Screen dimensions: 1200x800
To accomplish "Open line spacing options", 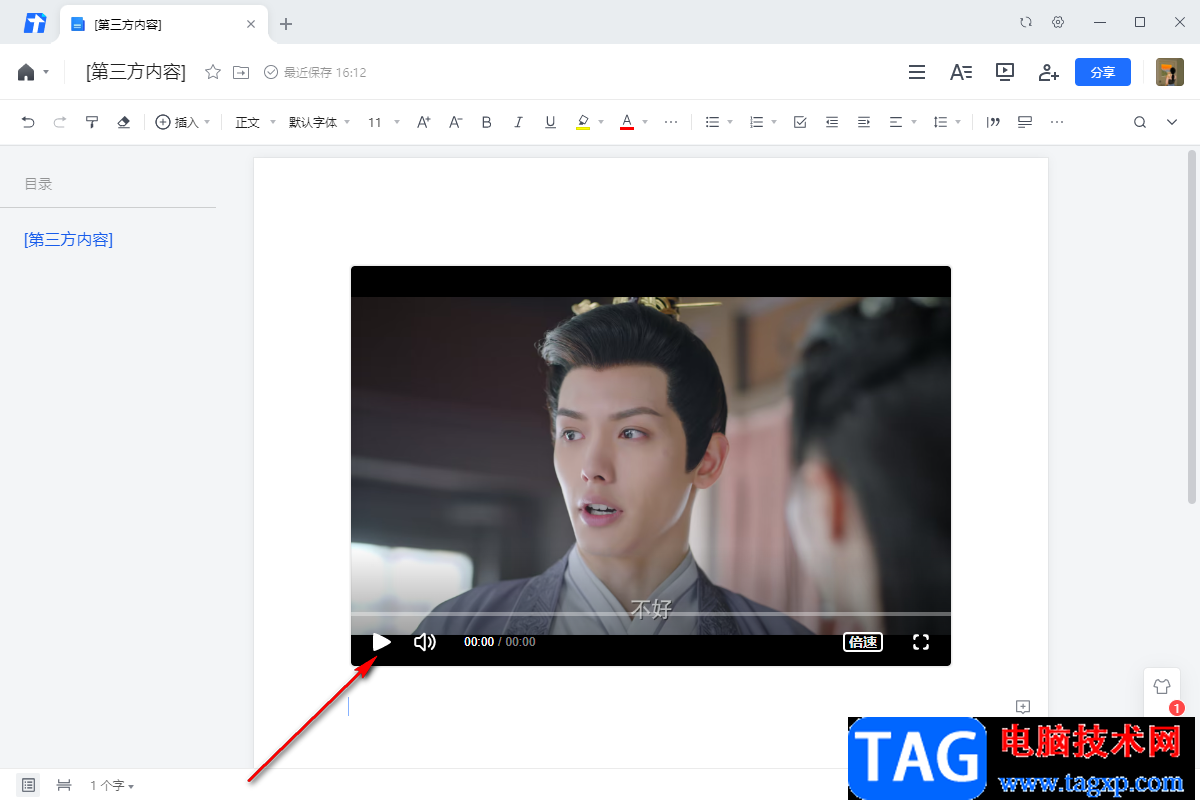I will tap(946, 122).
